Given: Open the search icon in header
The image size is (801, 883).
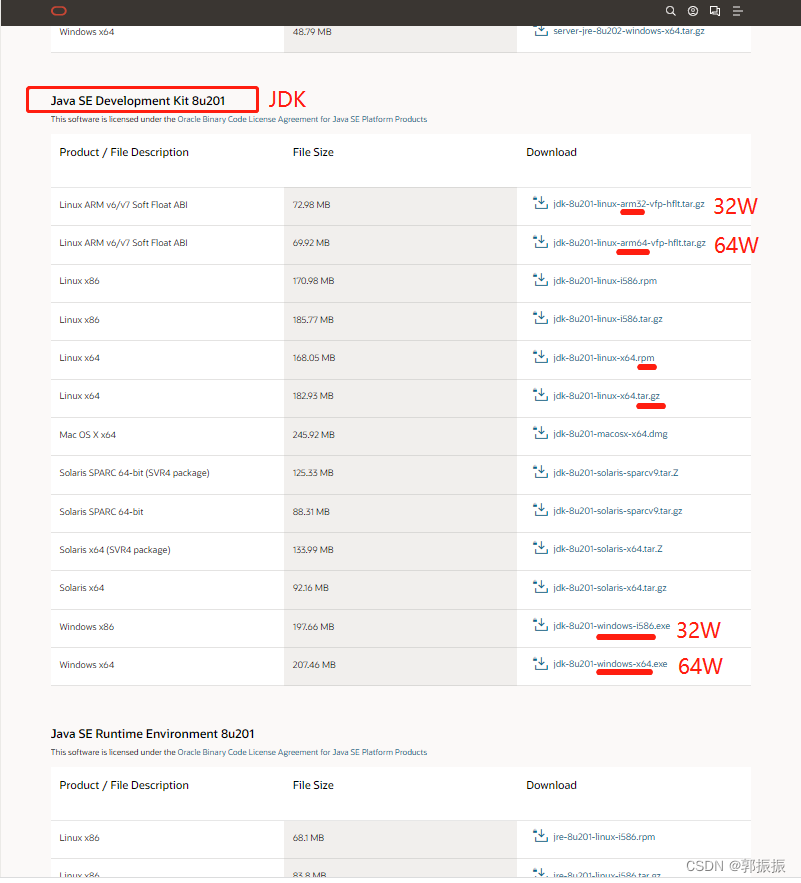Looking at the screenshot, I should point(670,11).
